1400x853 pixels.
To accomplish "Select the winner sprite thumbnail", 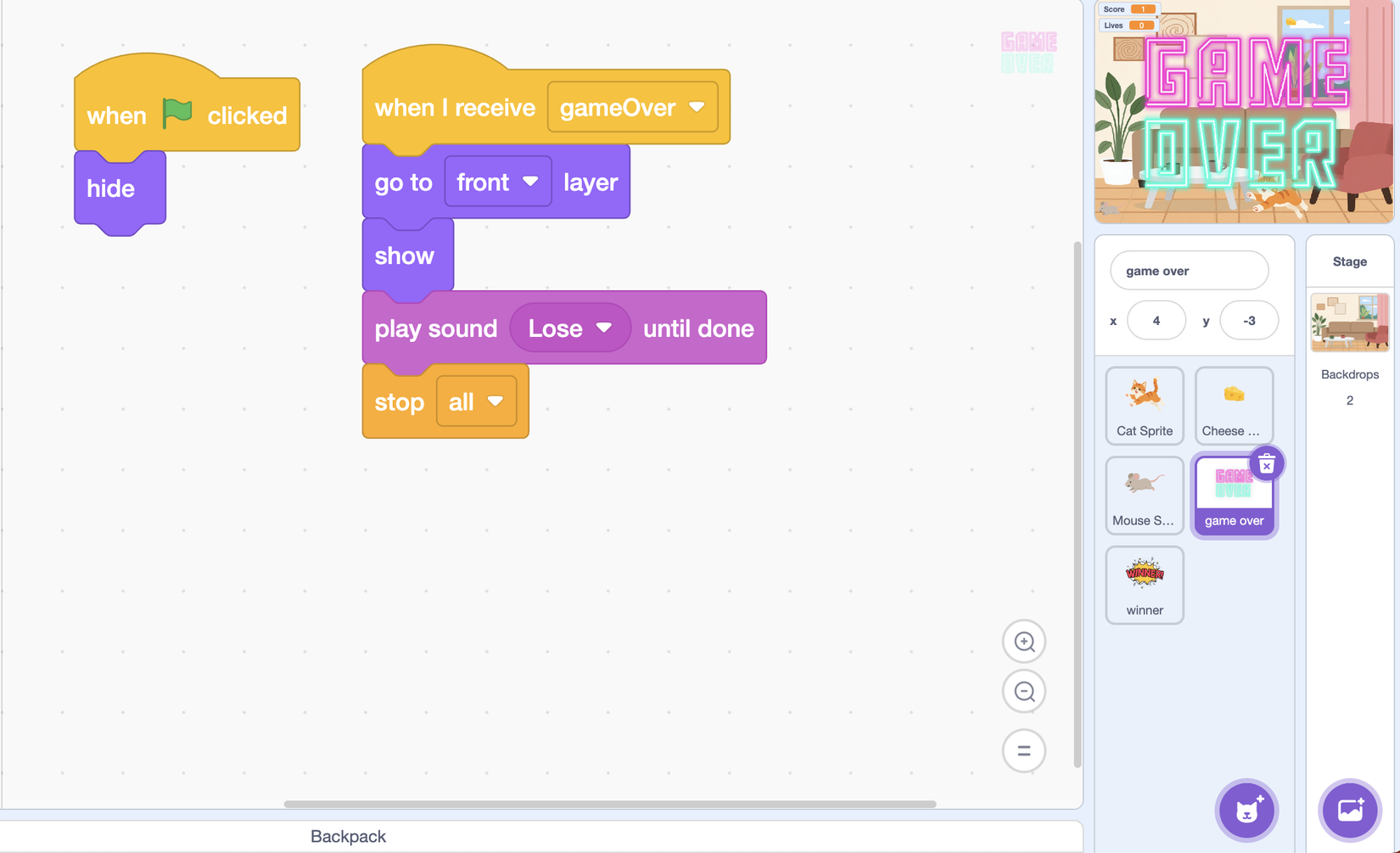I will [1145, 586].
